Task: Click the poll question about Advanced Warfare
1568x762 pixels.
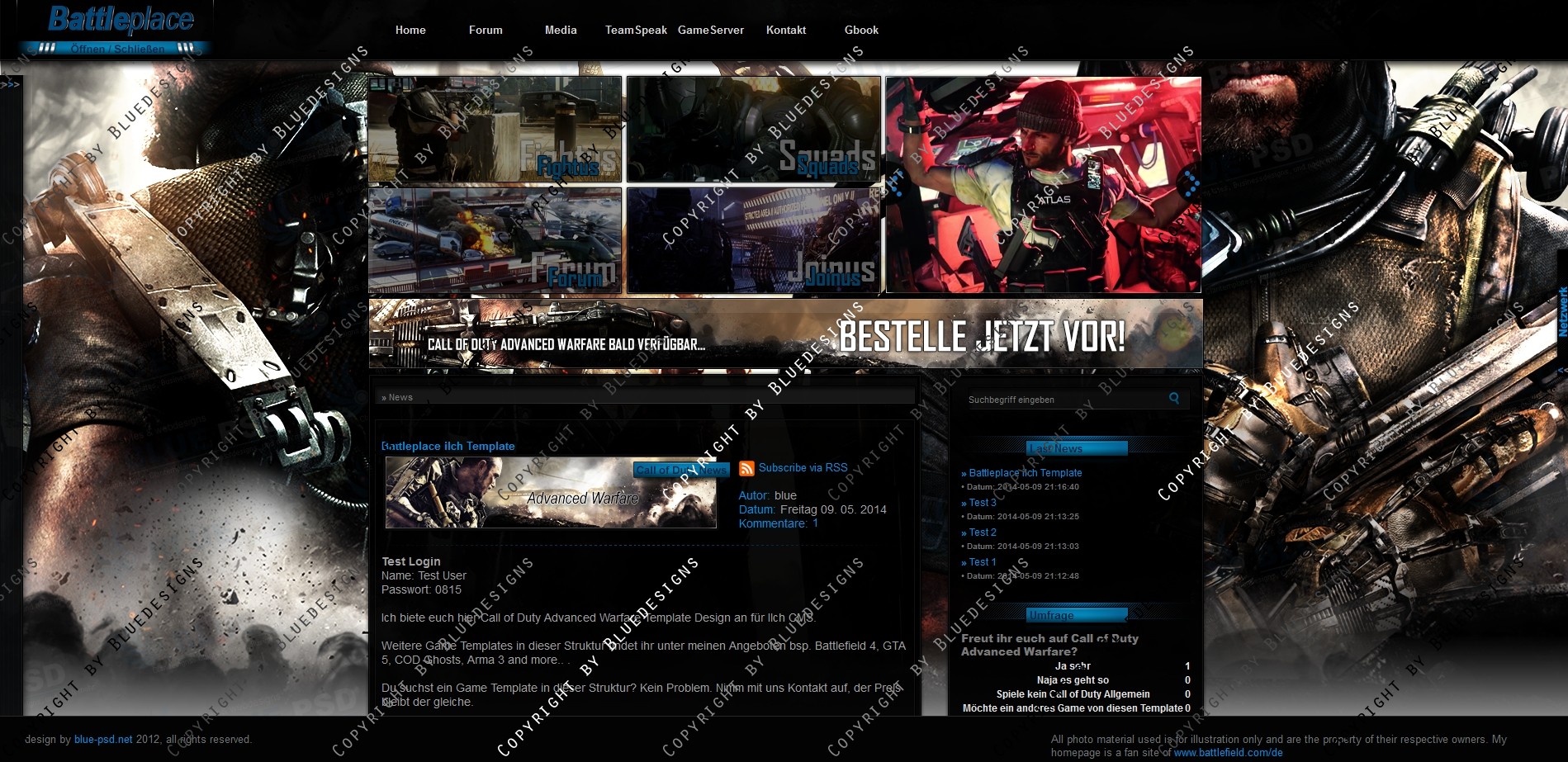Action: click(x=1049, y=645)
